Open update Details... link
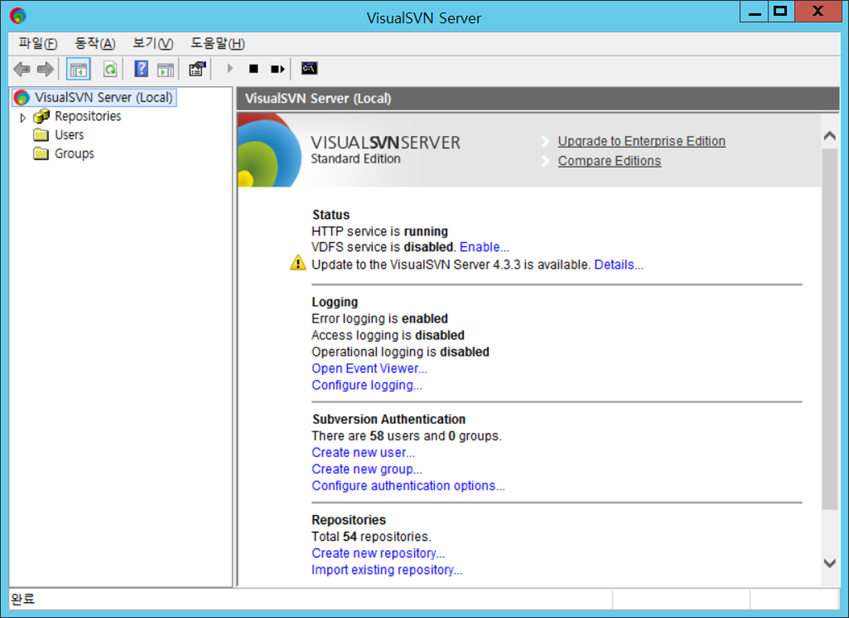The image size is (849, 618). [x=619, y=265]
